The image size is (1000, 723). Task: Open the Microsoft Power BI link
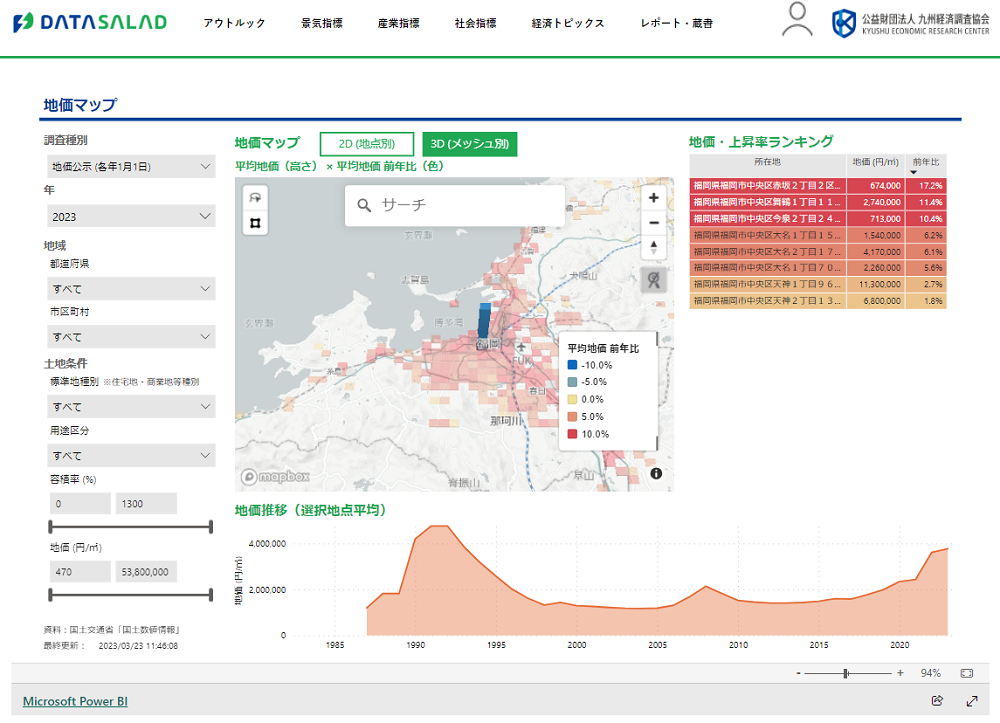tap(75, 701)
